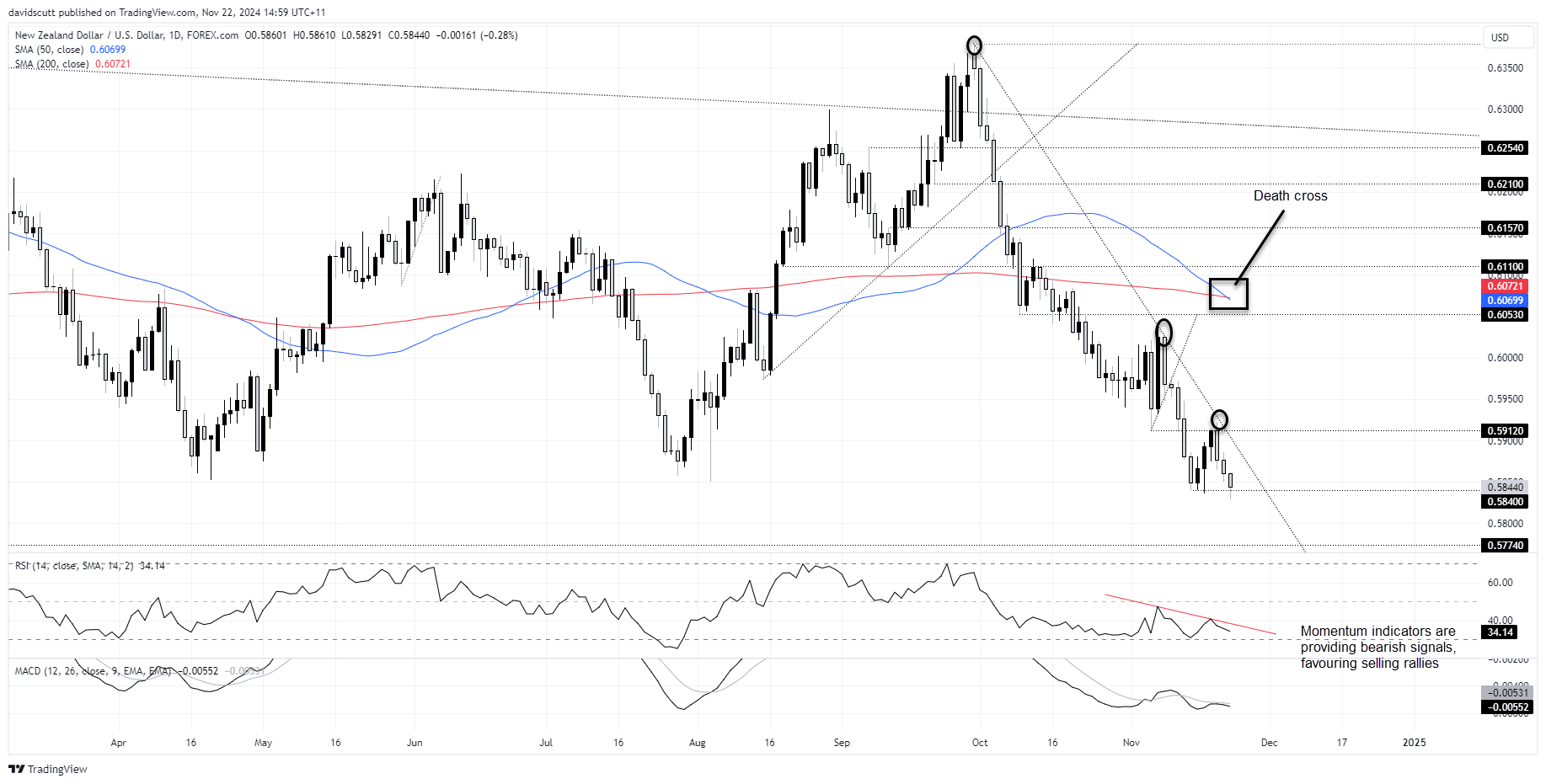Click the 0.57740 price level label
1546x784 pixels.
pyautogui.click(x=1504, y=546)
